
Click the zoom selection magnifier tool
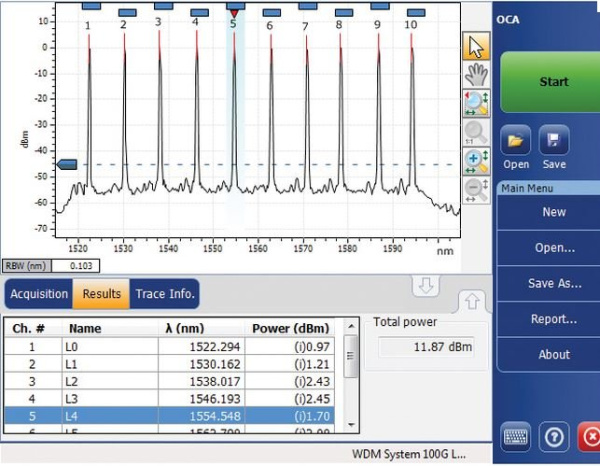pyautogui.click(x=476, y=103)
